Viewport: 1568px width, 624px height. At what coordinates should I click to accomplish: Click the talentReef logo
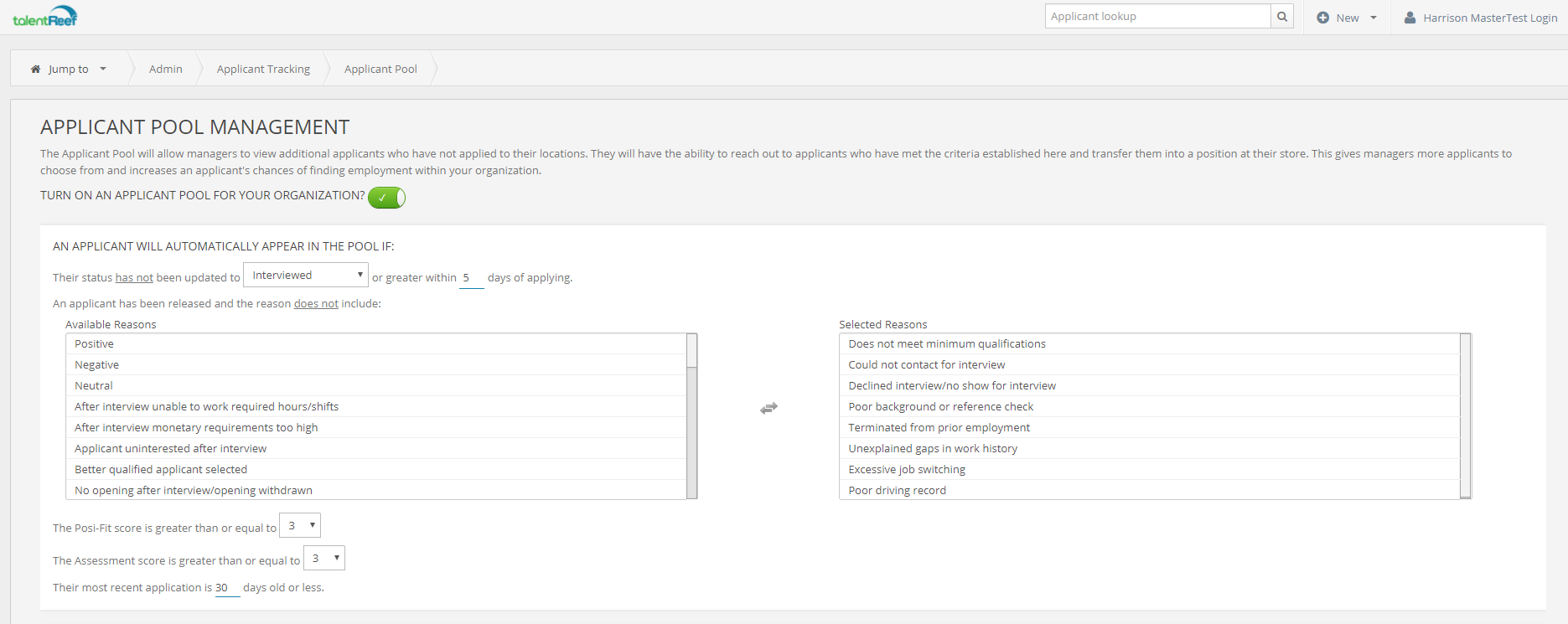[x=45, y=17]
